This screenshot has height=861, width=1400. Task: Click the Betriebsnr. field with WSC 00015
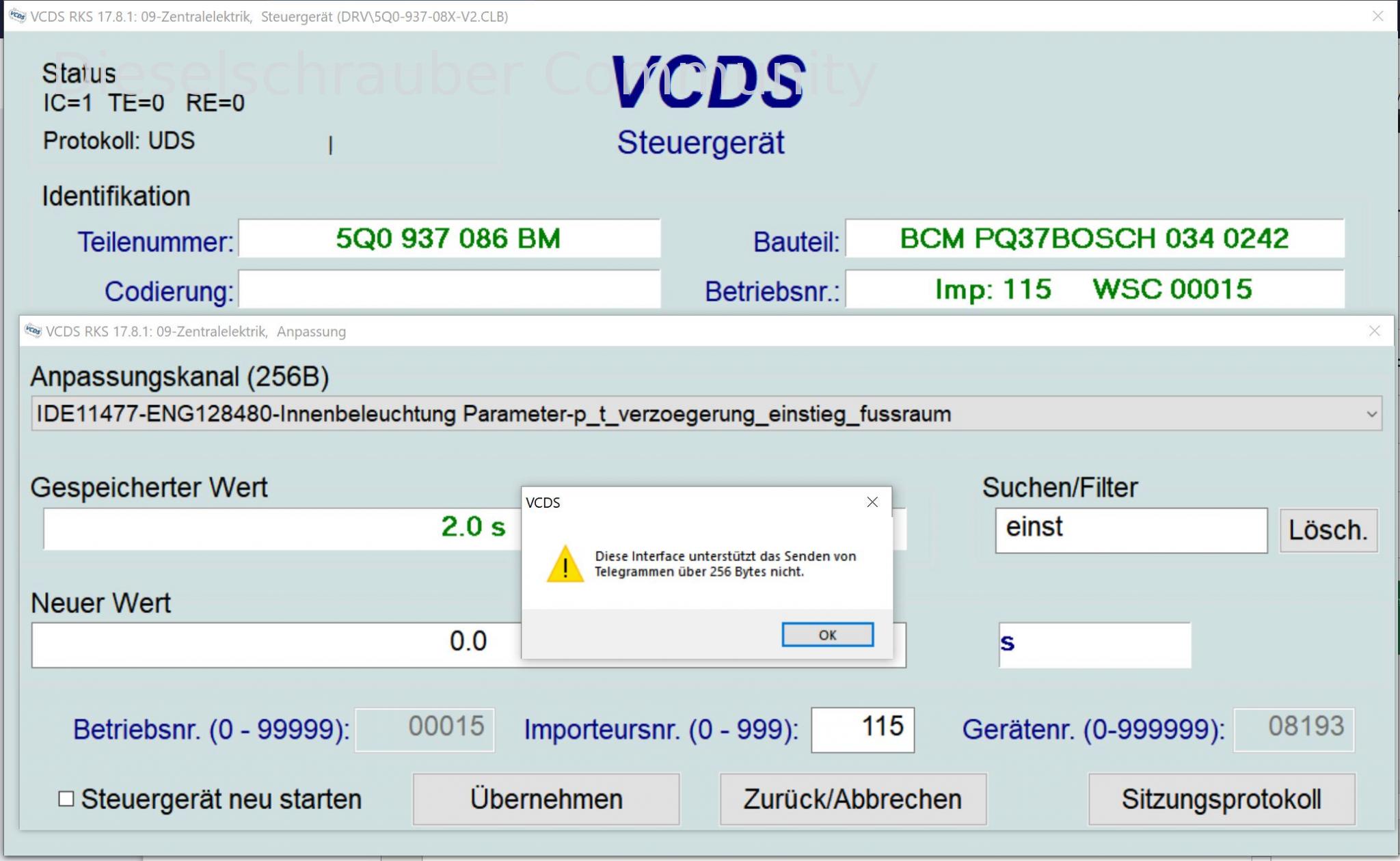[1094, 290]
